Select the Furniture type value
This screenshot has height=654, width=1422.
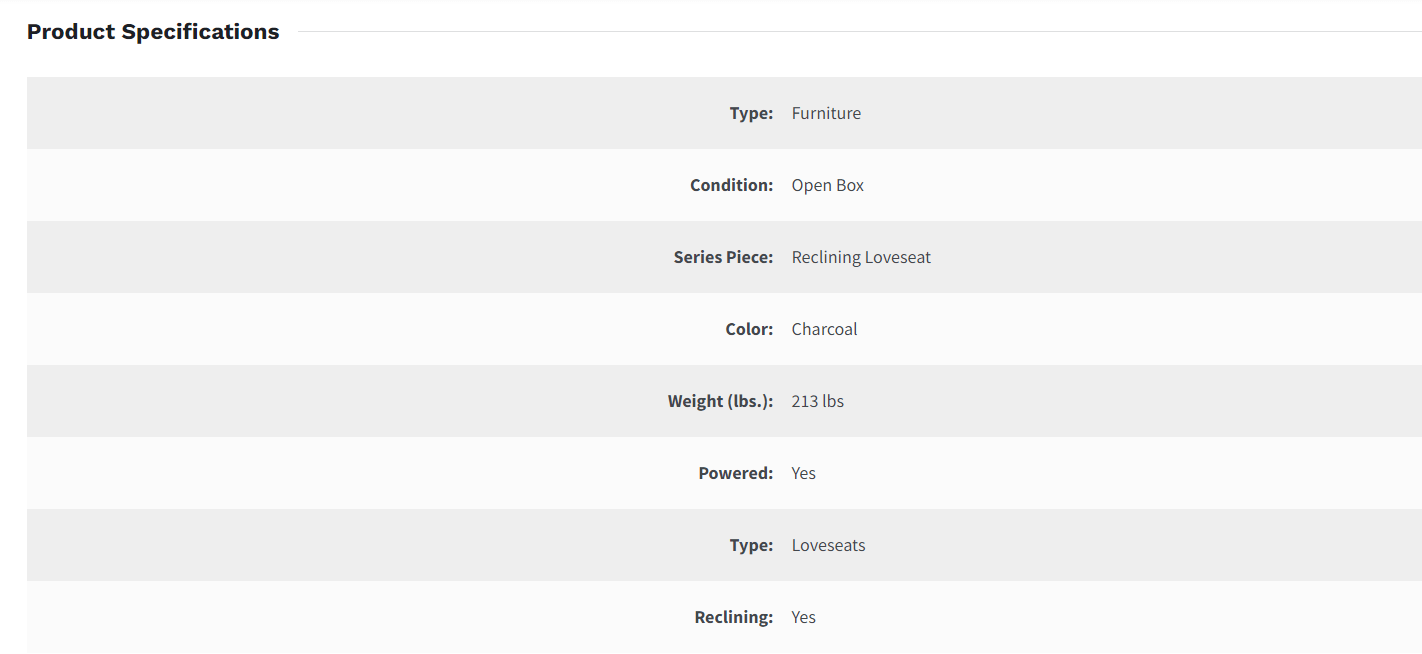(x=826, y=113)
